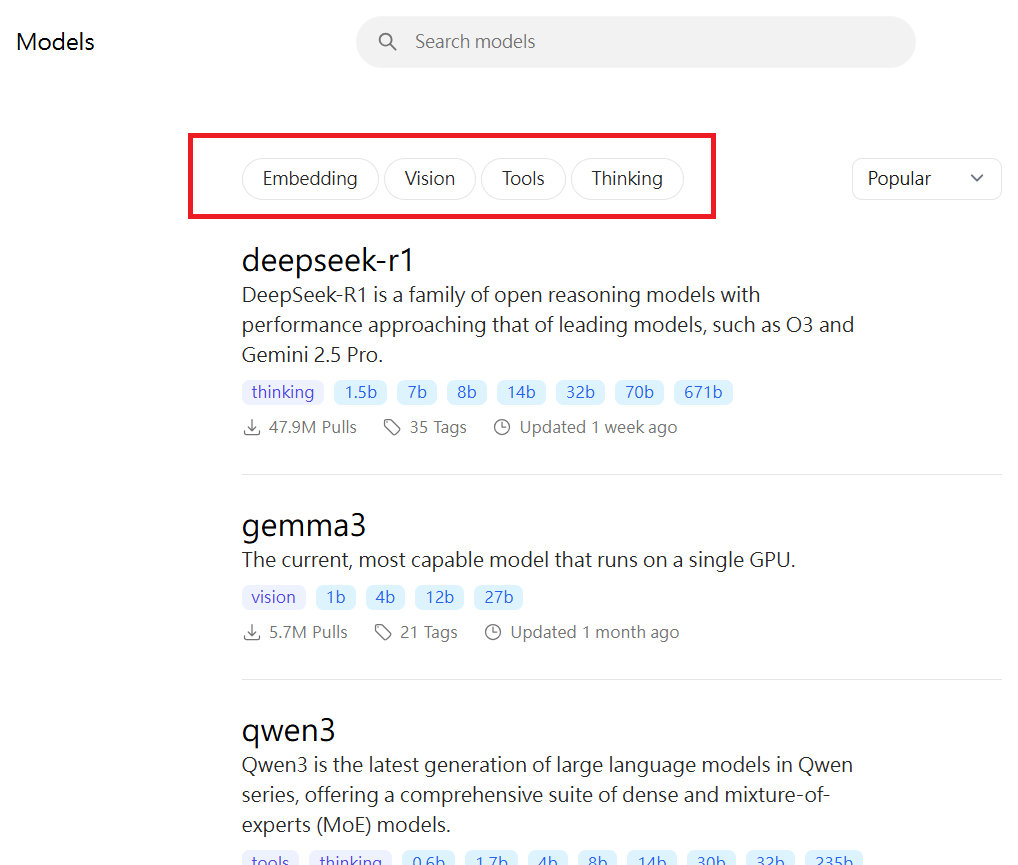This screenshot has width=1018, height=865.
Task: Select the 70b size tag of deepseek-r1
Action: click(639, 392)
